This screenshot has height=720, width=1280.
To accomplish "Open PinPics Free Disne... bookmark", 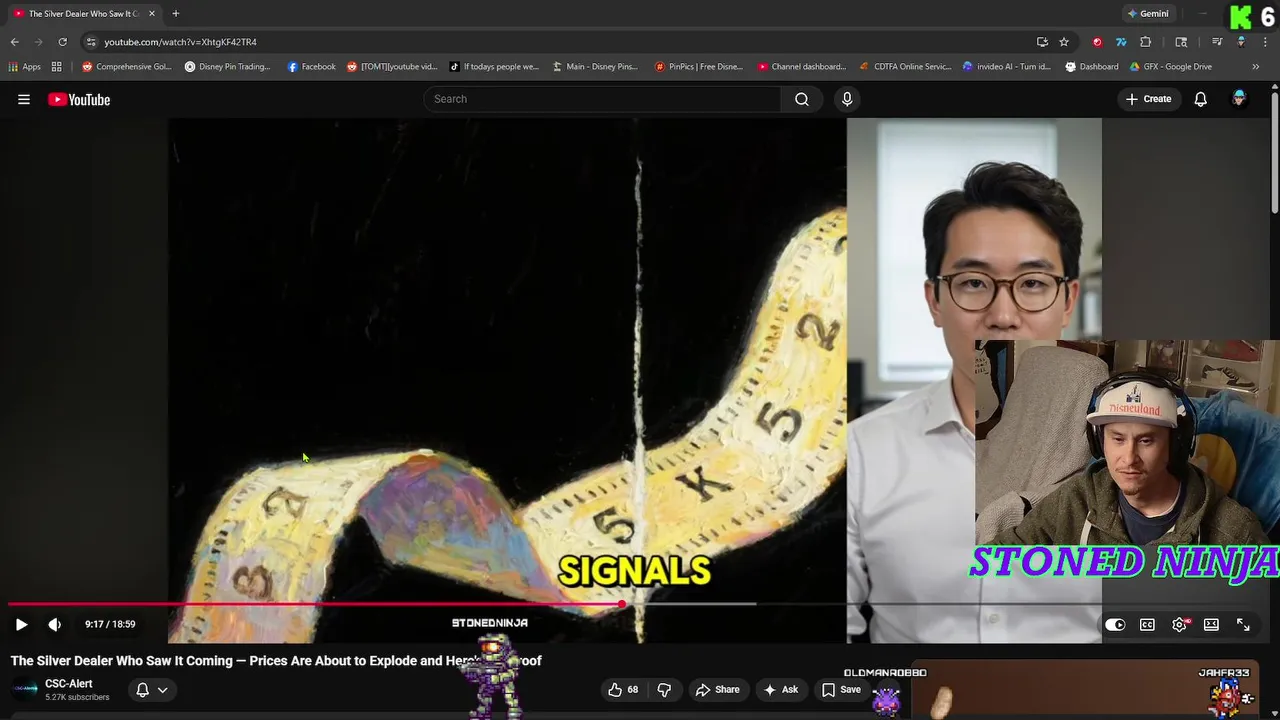I will [x=699, y=67].
